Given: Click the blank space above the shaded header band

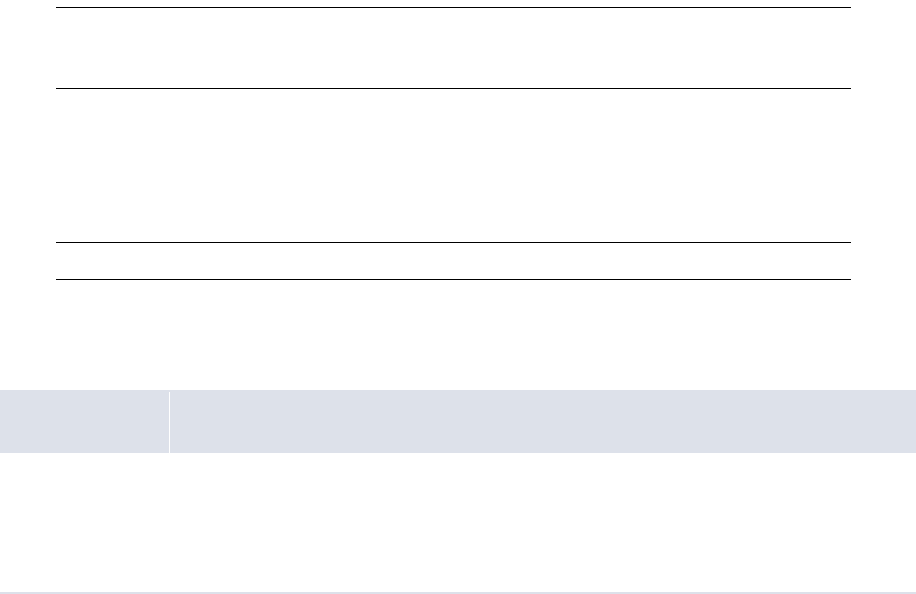Looking at the screenshot, I should (x=452, y=335).
